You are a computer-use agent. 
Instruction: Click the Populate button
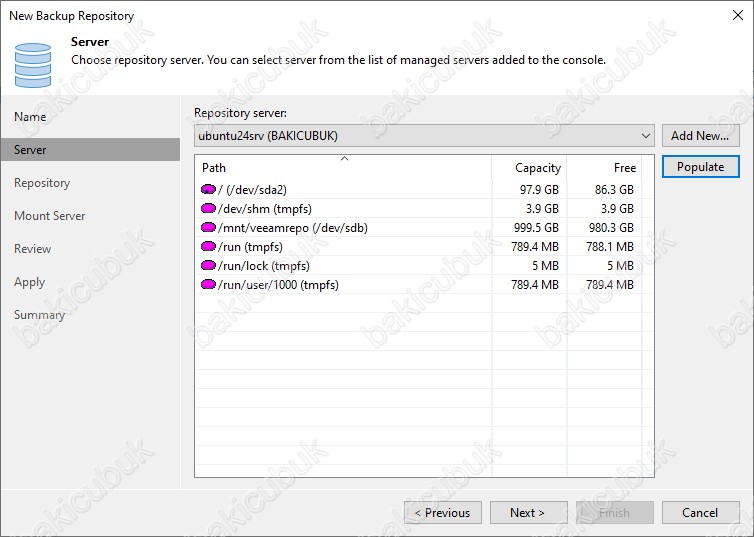[701, 167]
